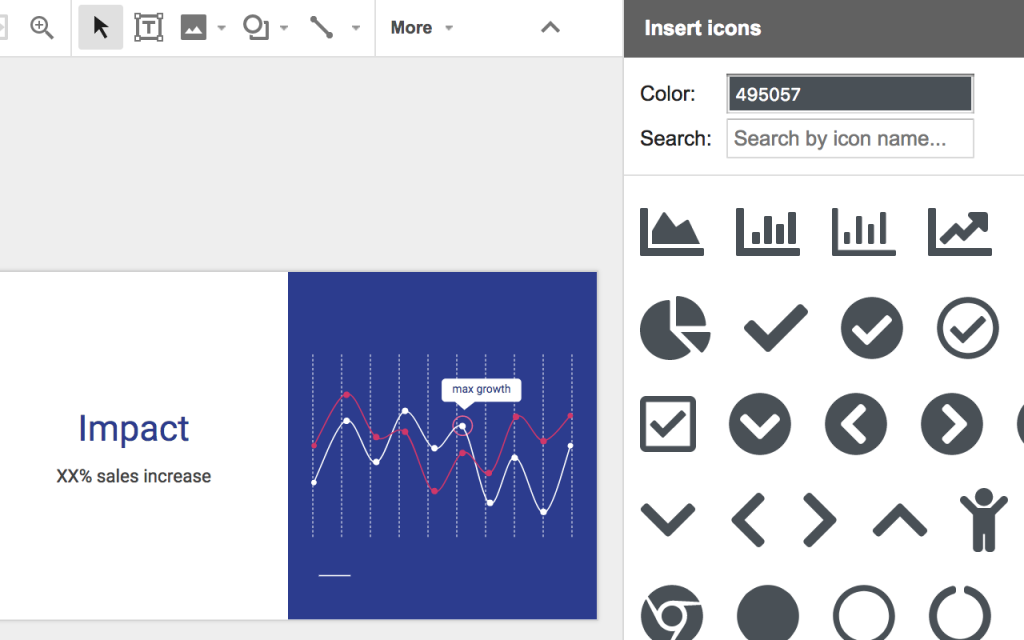Insert the circled checkmark icon
The height and width of the screenshot is (640, 1024).
tap(966, 328)
